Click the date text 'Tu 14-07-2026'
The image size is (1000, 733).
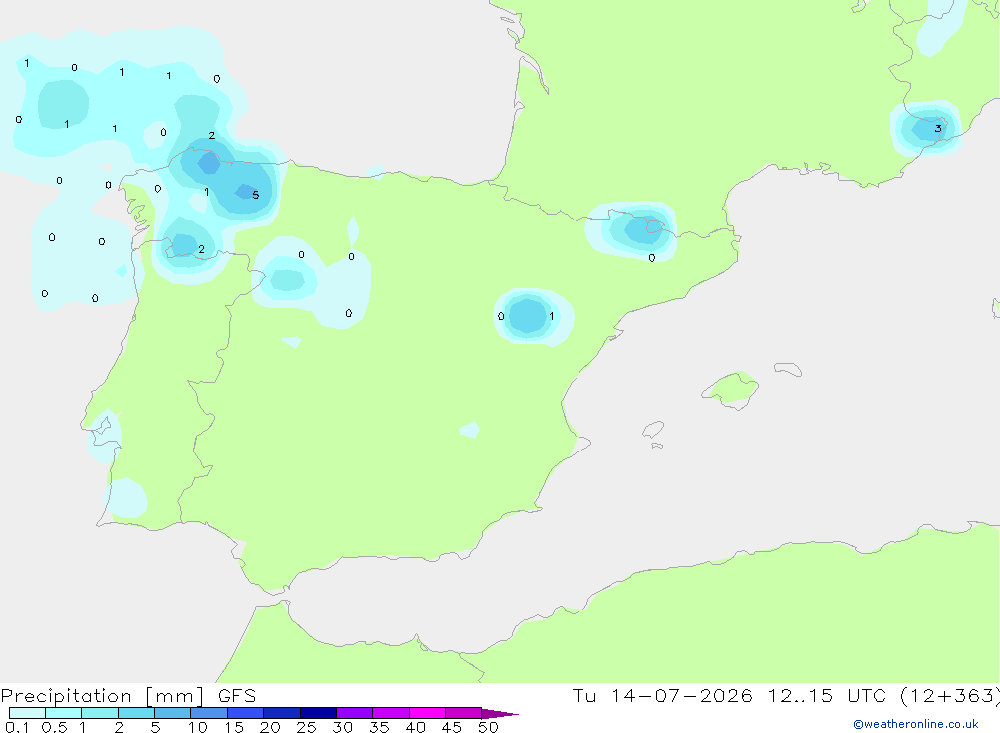pyautogui.click(x=662, y=695)
